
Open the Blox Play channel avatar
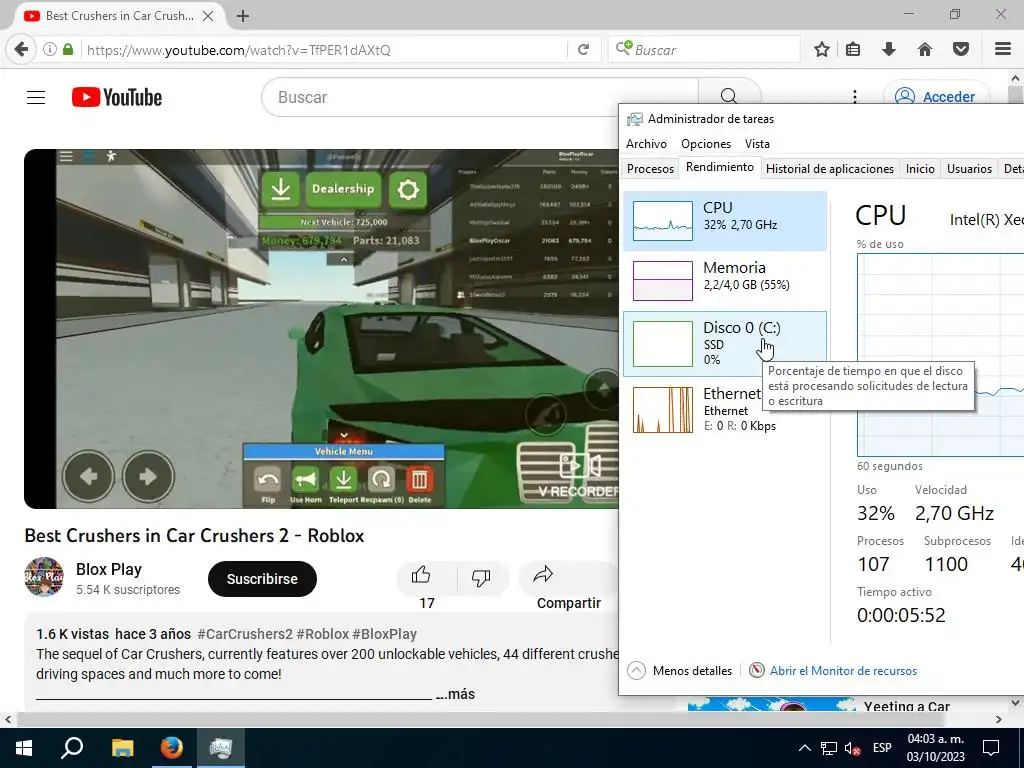[x=44, y=577]
